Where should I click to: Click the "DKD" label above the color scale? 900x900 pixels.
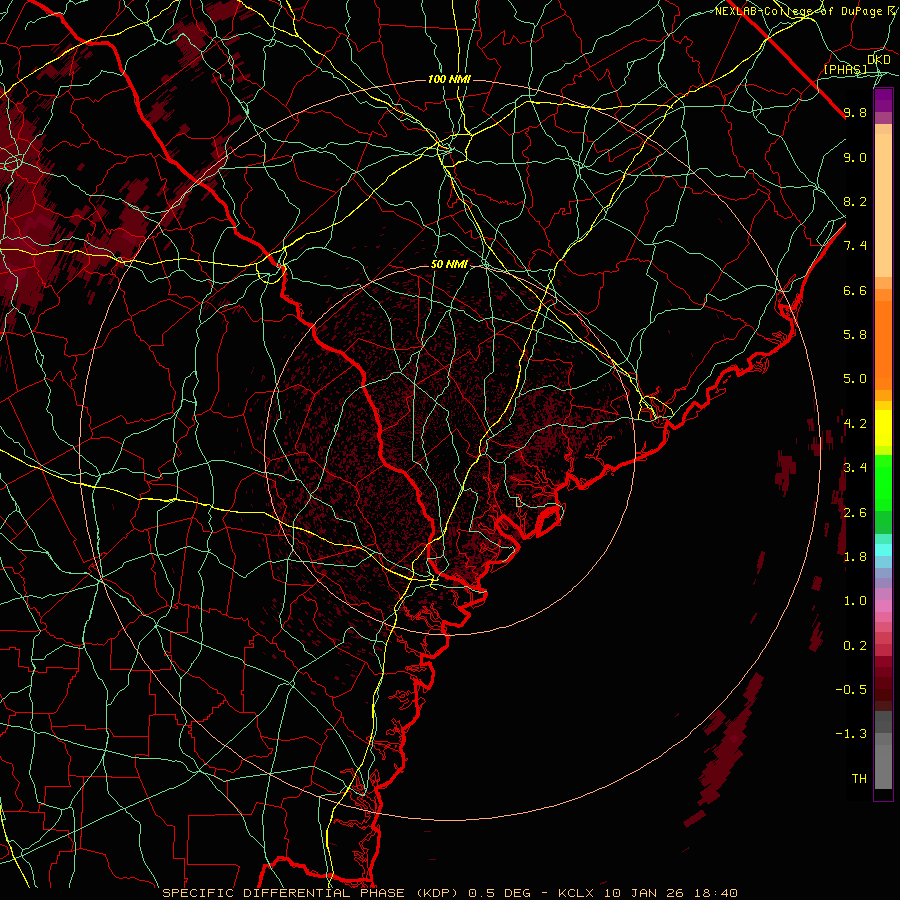pyautogui.click(x=879, y=60)
